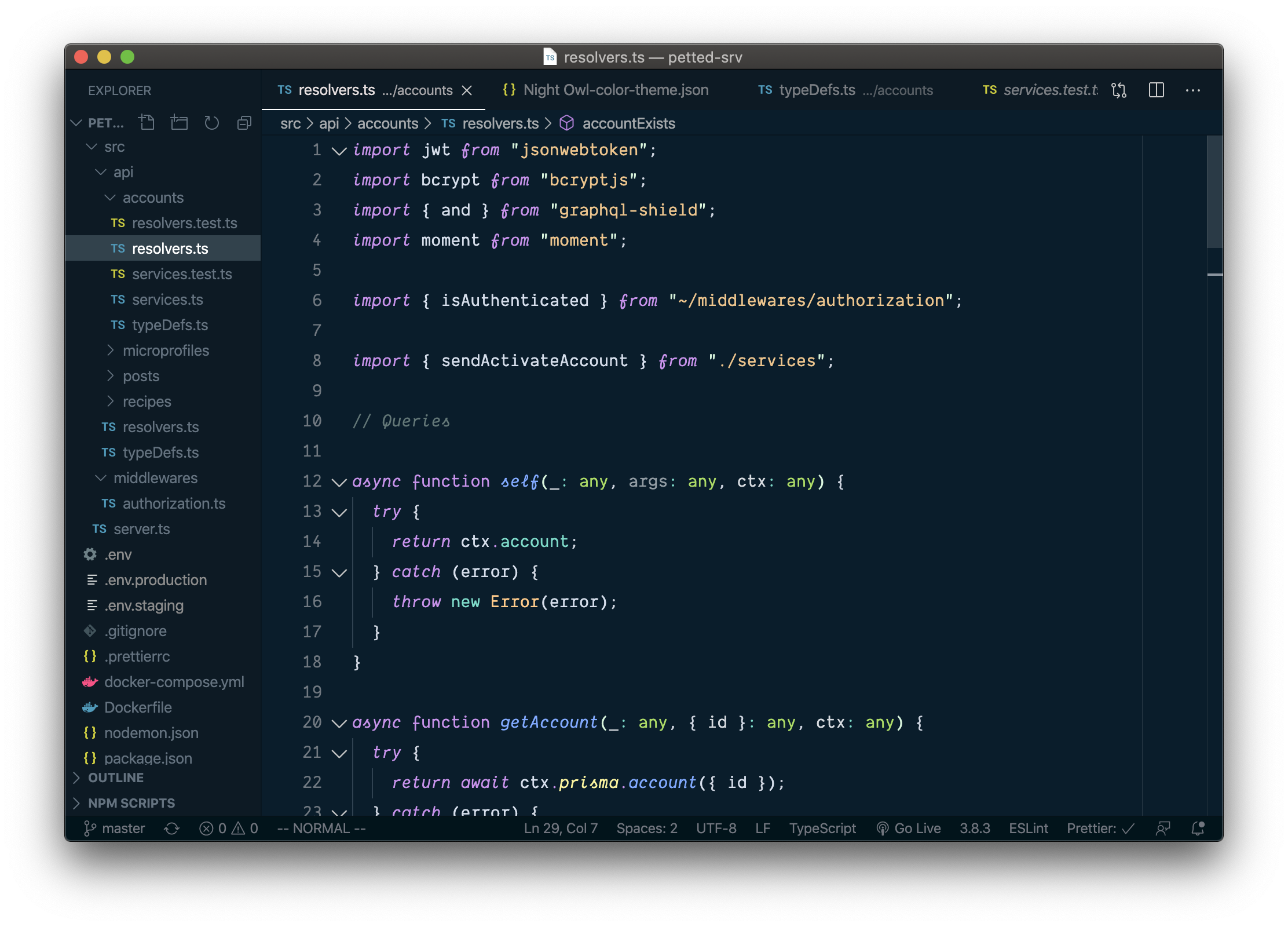
Task: Click the New File icon in Explorer
Action: coord(147,123)
